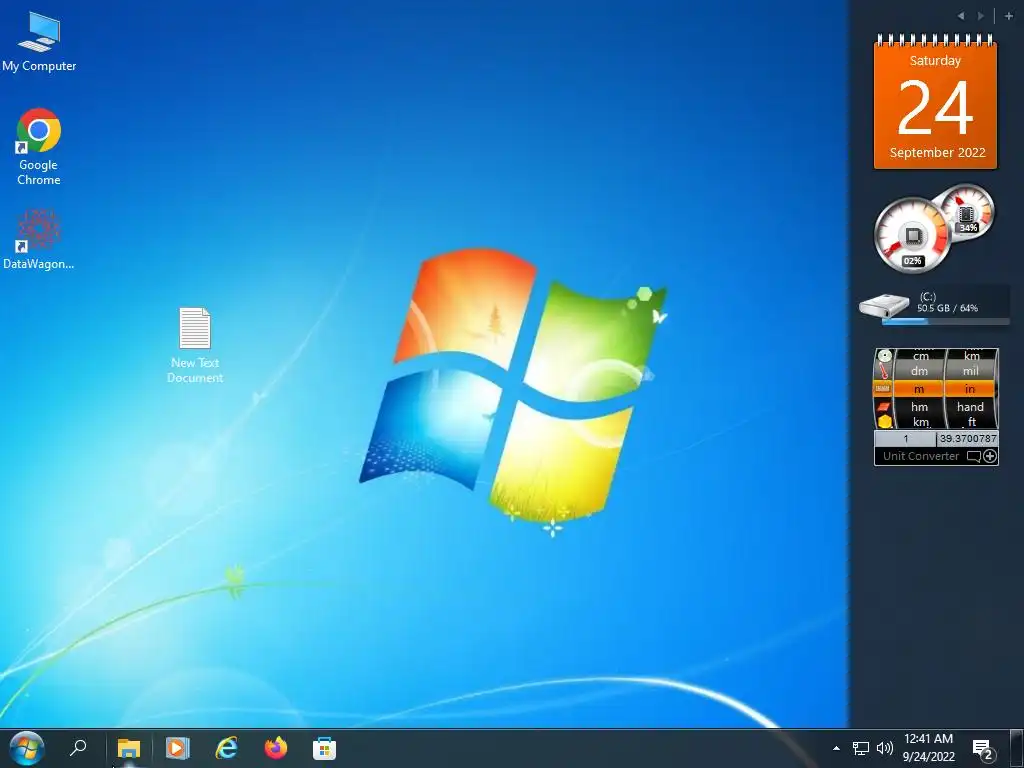
Task: Choose 'mil' in the target unit wheel
Action: pos(970,371)
